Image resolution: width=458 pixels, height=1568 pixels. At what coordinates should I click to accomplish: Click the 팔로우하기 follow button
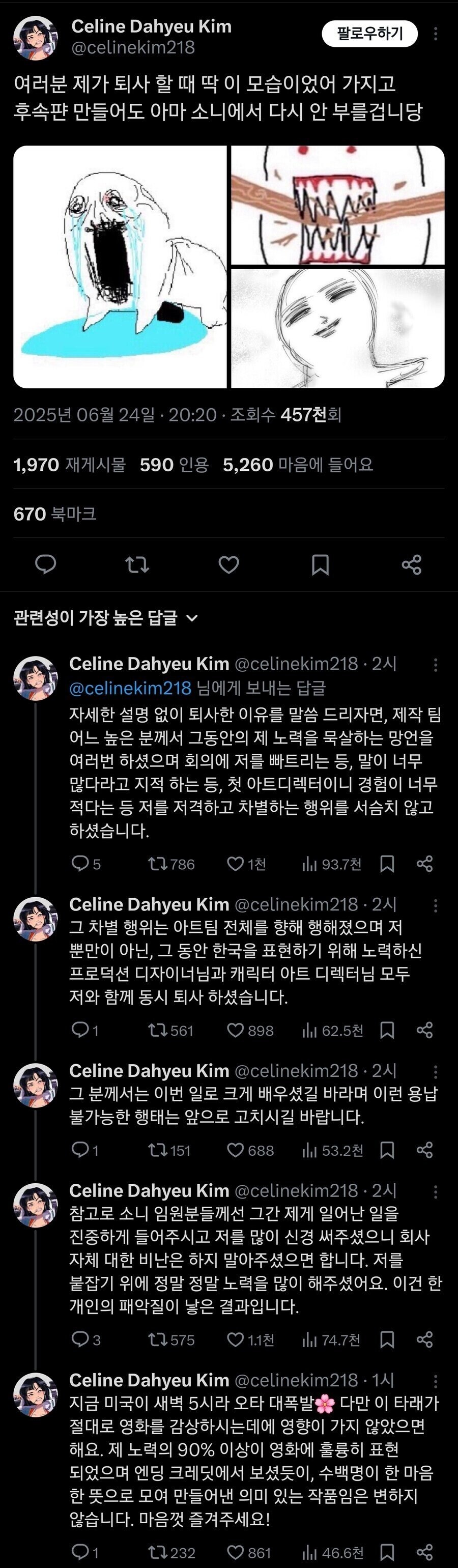click(x=369, y=34)
